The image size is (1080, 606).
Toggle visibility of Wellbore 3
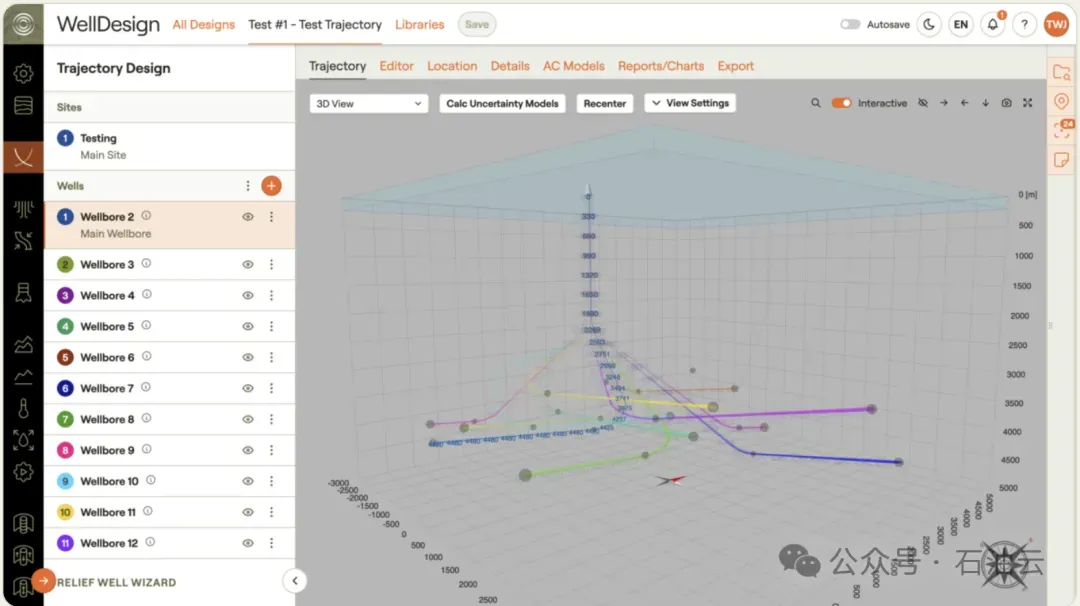pos(248,264)
